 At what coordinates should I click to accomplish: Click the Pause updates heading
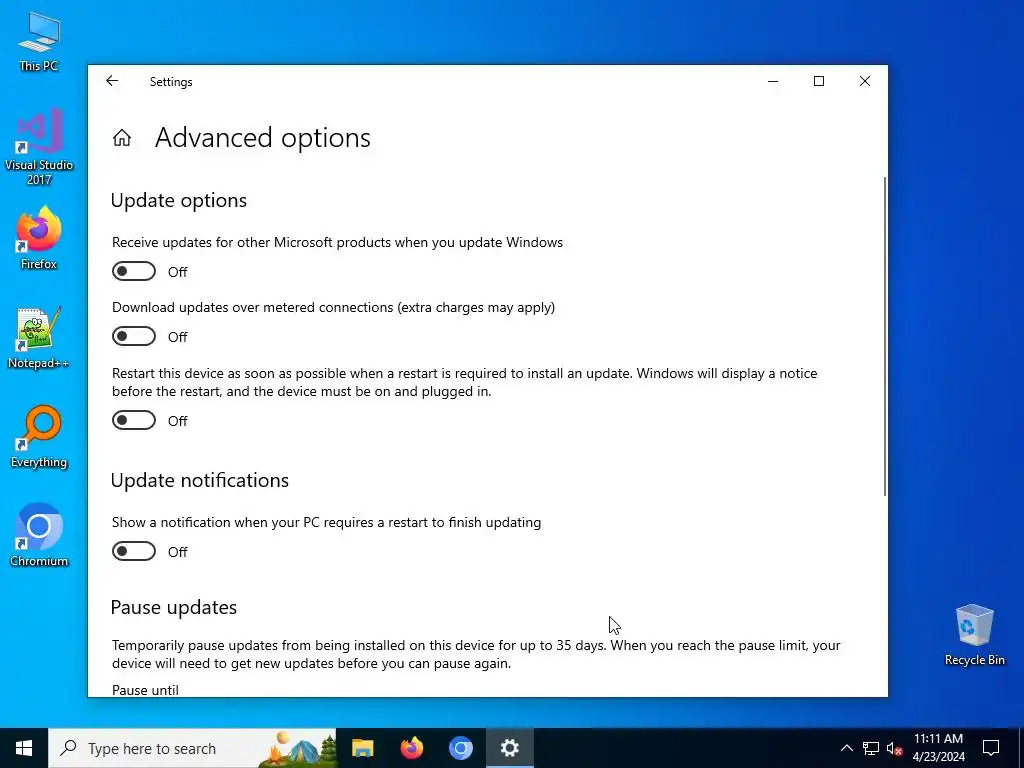click(x=174, y=607)
